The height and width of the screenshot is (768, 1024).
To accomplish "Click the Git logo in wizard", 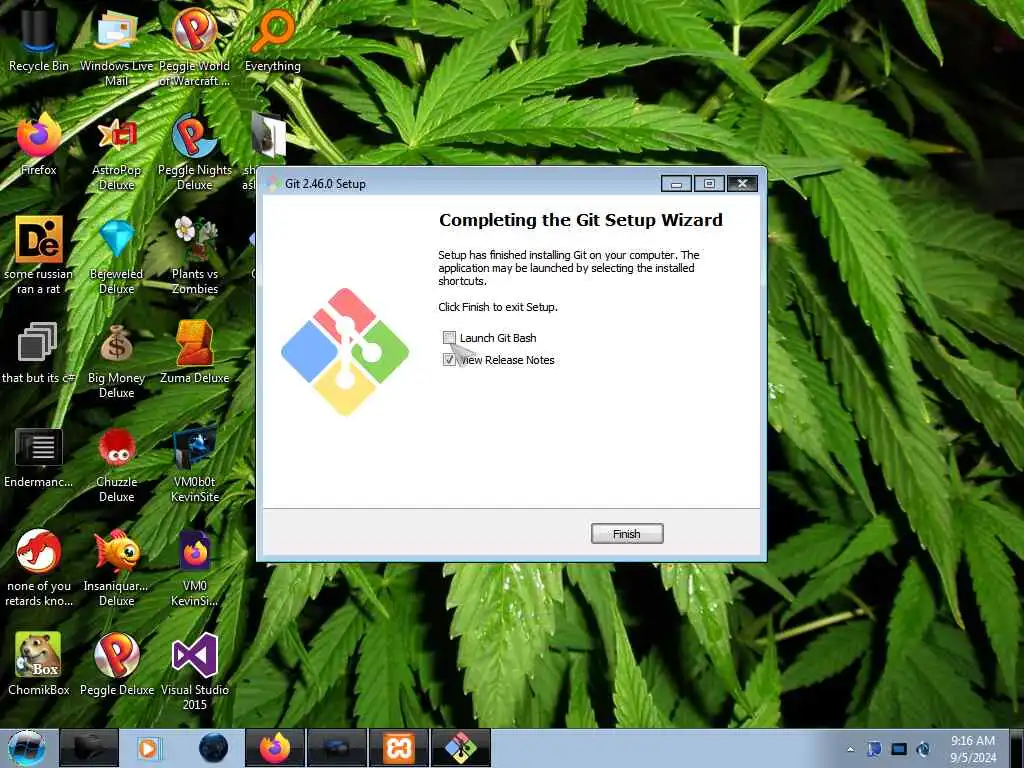I will pos(345,351).
